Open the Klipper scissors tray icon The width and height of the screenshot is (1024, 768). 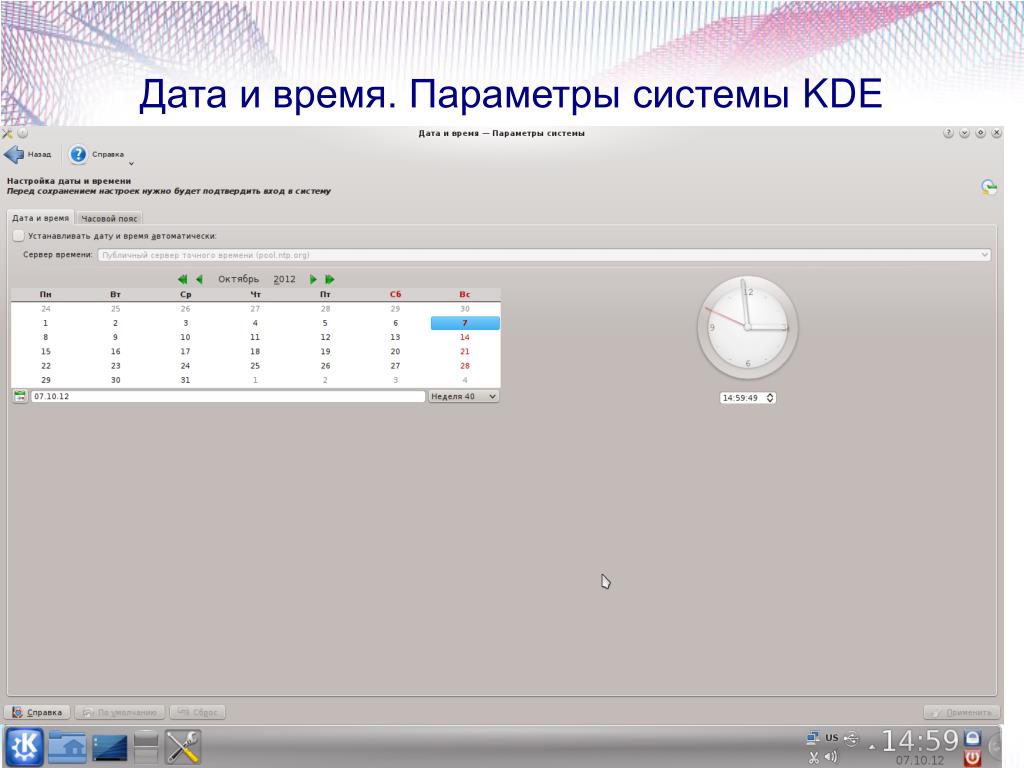(814, 758)
